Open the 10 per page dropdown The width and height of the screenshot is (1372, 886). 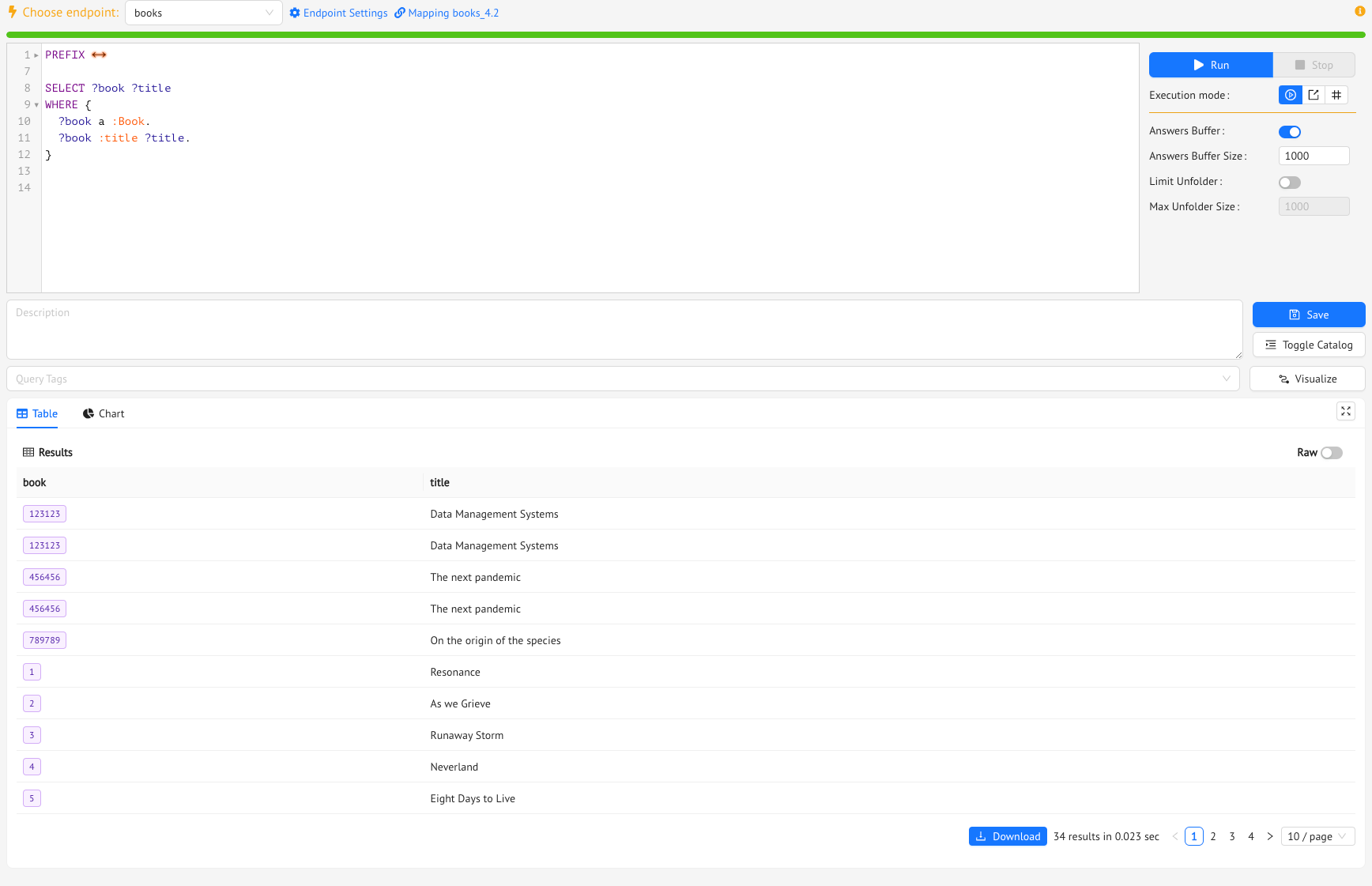pos(1317,835)
